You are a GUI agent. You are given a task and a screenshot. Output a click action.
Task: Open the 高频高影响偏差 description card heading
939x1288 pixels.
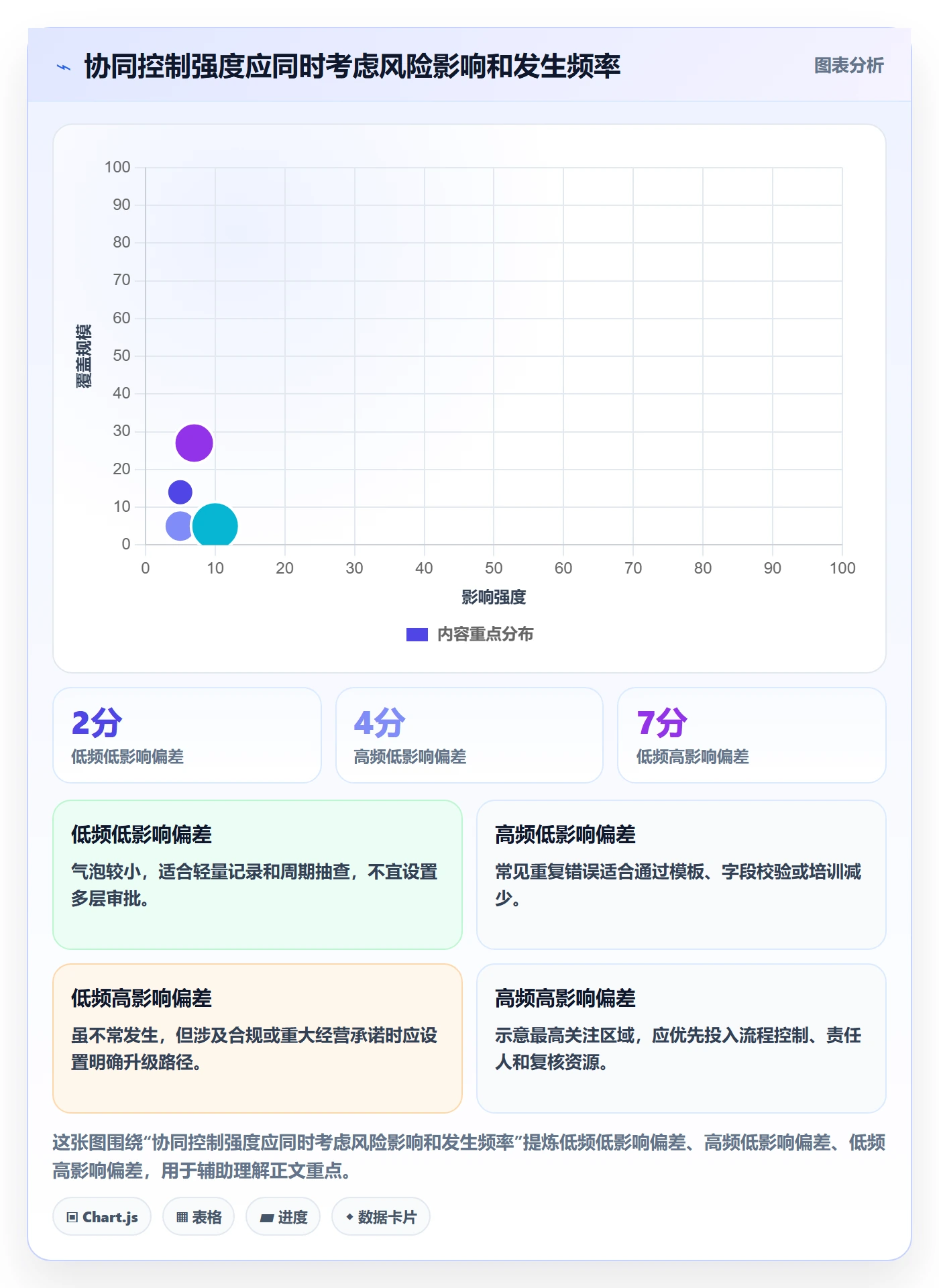coord(565,998)
